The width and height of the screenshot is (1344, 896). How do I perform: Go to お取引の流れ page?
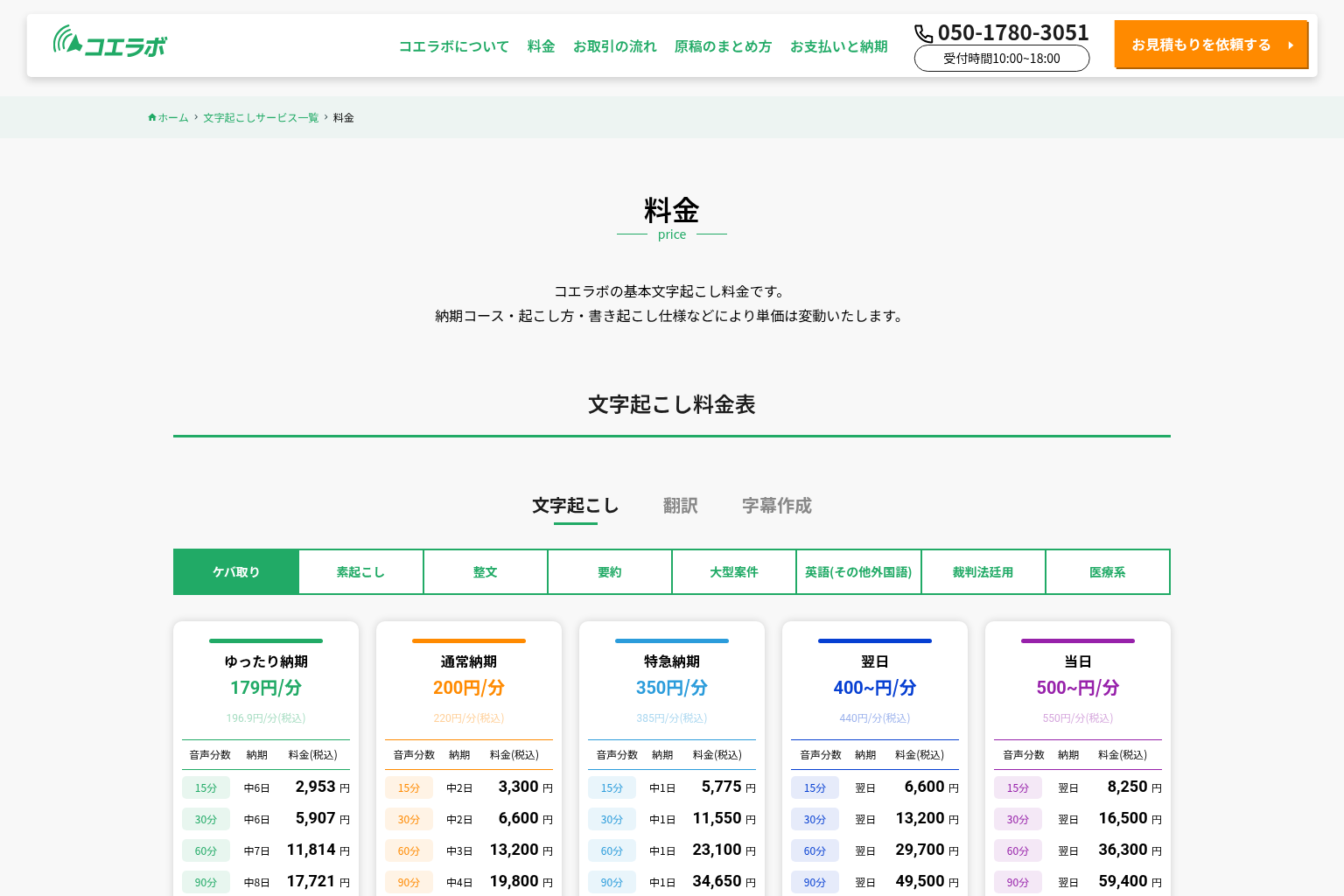pos(615,46)
